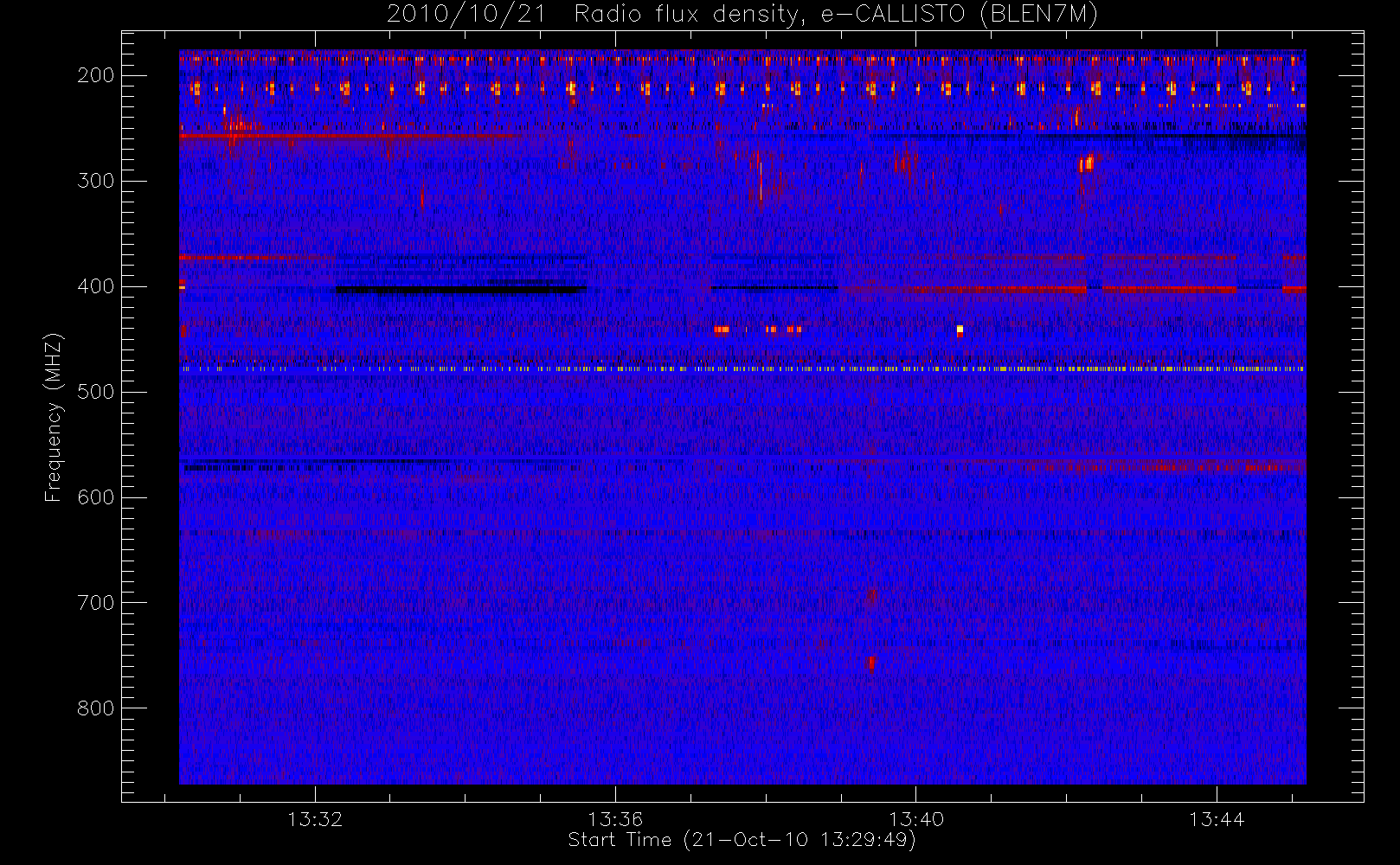Click the 13:32 time axis label
This screenshot has width=1400, height=865.
pyautogui.click(x=315, y=819)
